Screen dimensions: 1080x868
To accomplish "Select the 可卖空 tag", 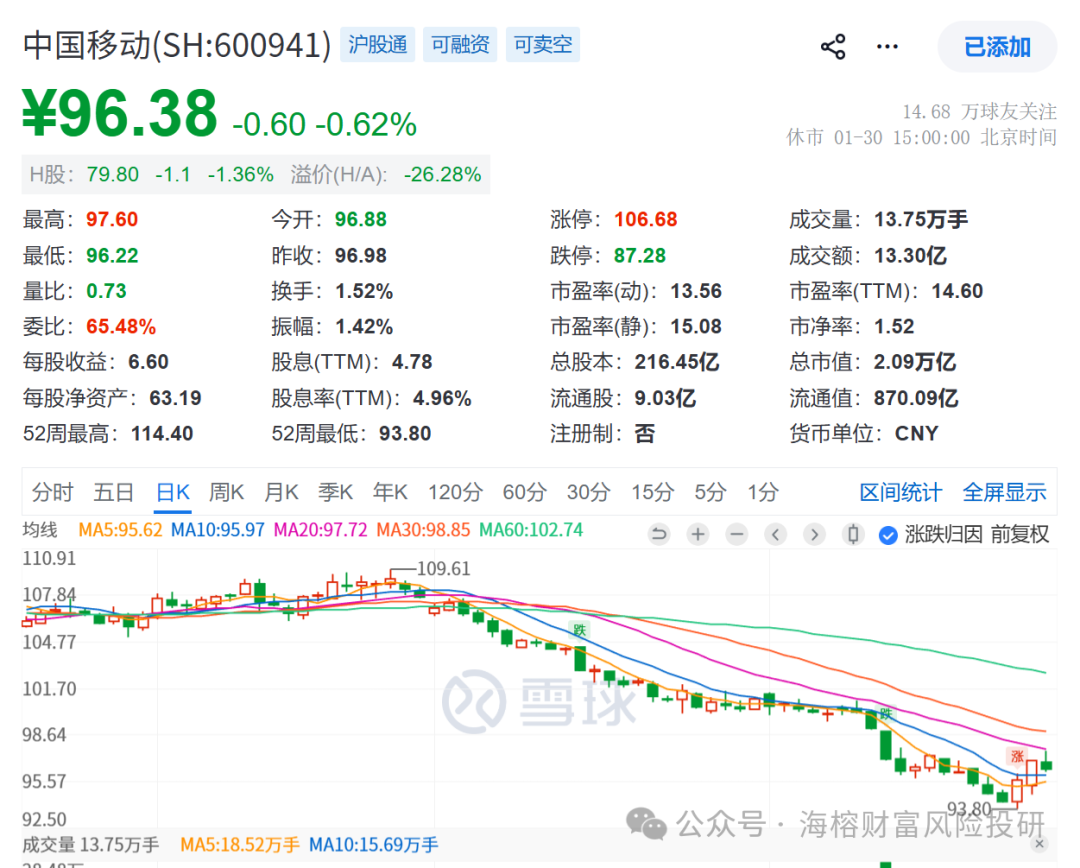I will (543, 45).
